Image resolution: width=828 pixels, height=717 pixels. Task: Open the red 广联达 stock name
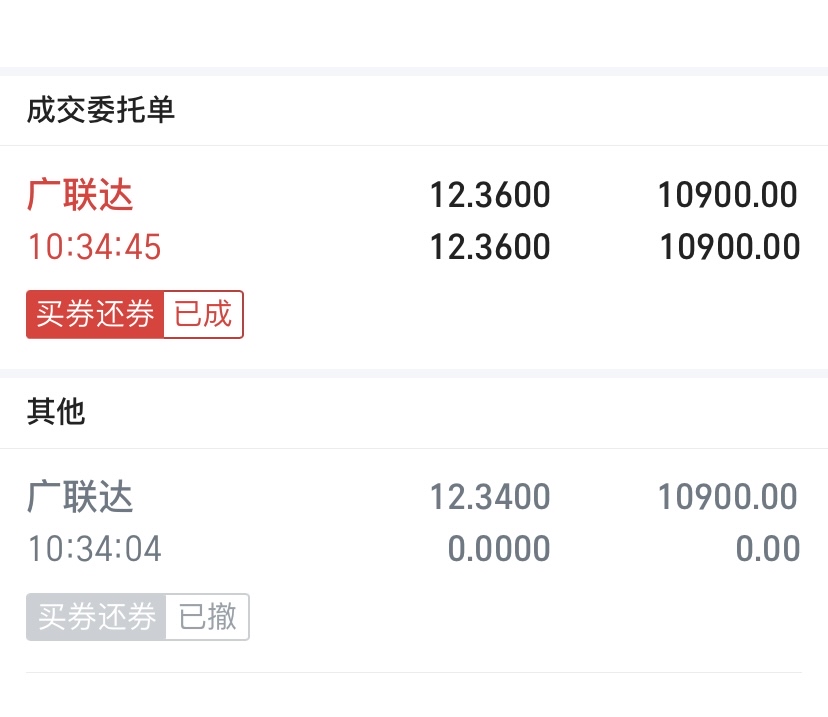80,195
